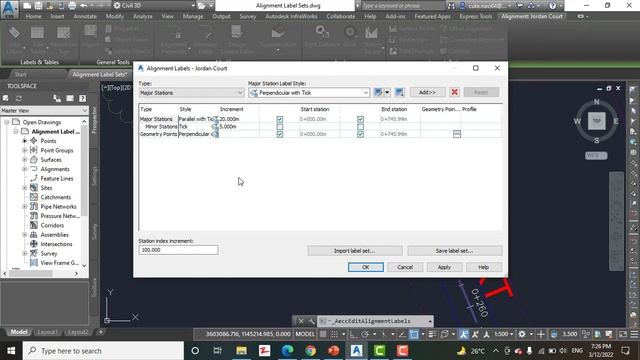Click OK in the Alignment Labels dialog
Image resolution: width=640 pixels, height=360 pixels.
(x=366, y=267)
